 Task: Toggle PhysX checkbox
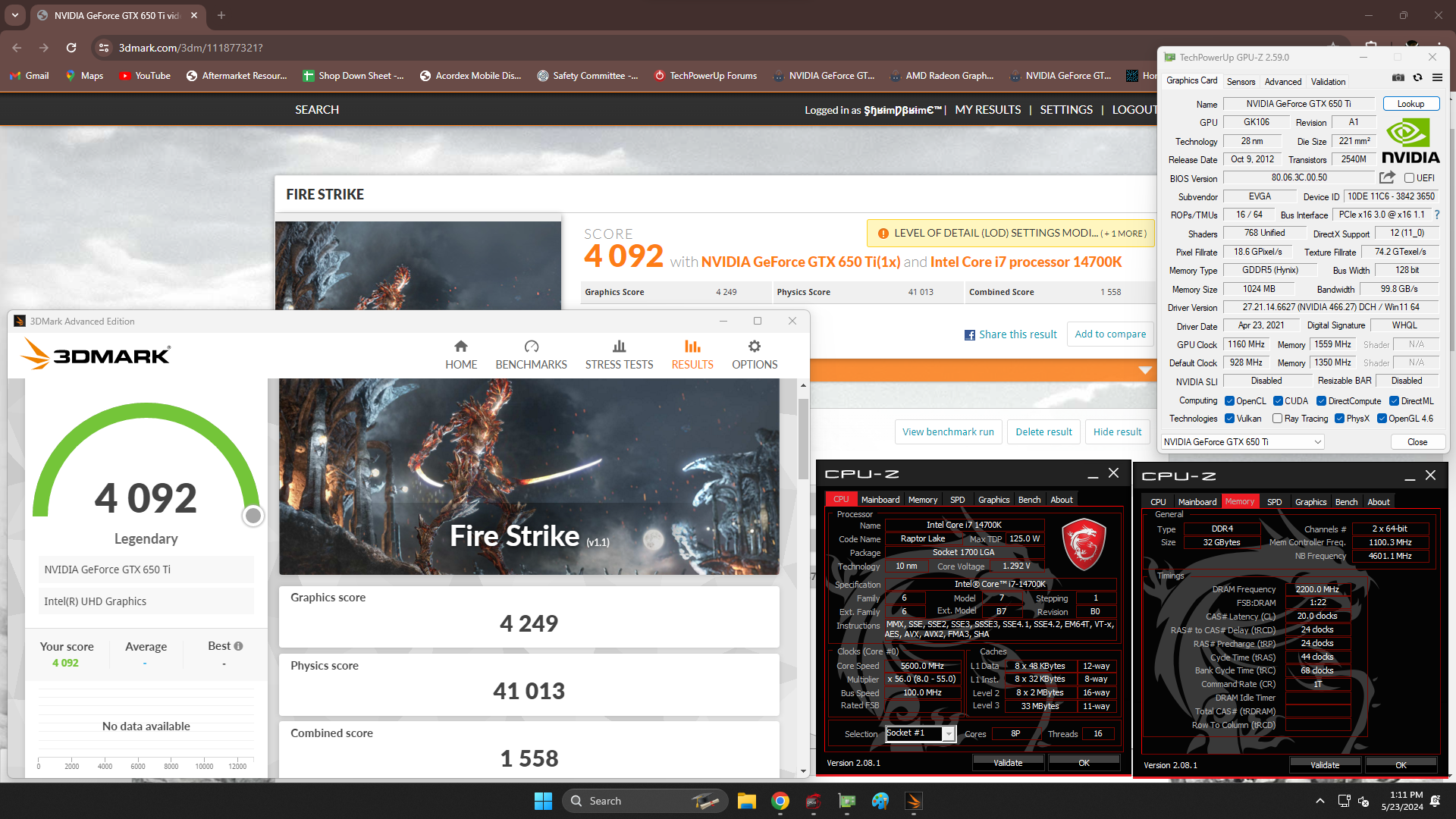(1339, 419)
